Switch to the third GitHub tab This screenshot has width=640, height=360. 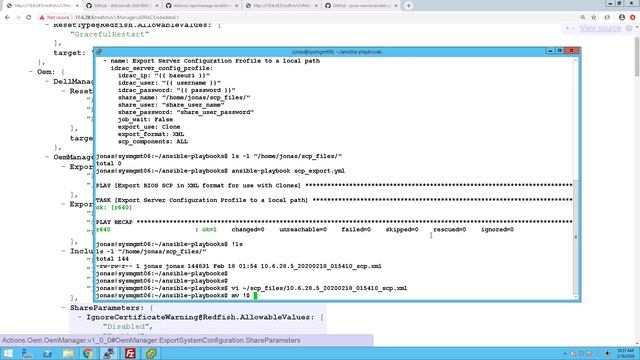tap(202, 6)
